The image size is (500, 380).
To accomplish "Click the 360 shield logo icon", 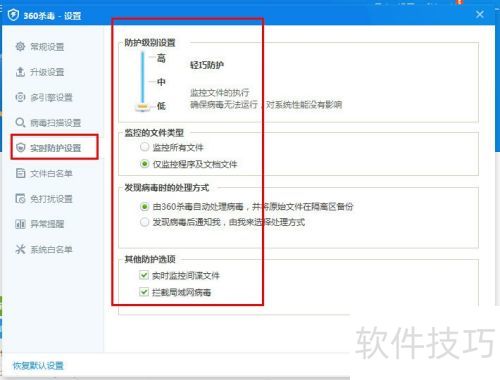I will (13, 15).
